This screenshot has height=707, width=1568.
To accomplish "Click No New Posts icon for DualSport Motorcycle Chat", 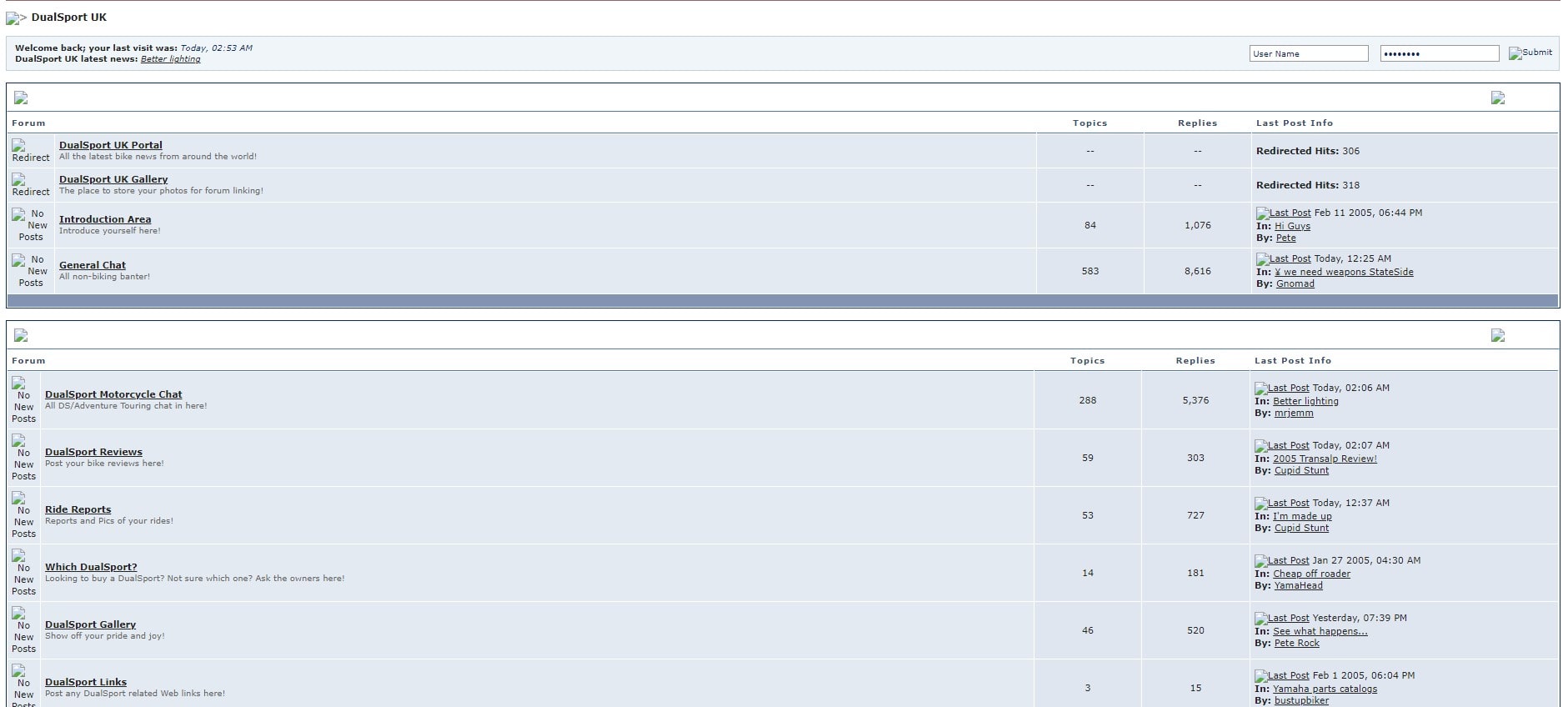I will (23, 400).
